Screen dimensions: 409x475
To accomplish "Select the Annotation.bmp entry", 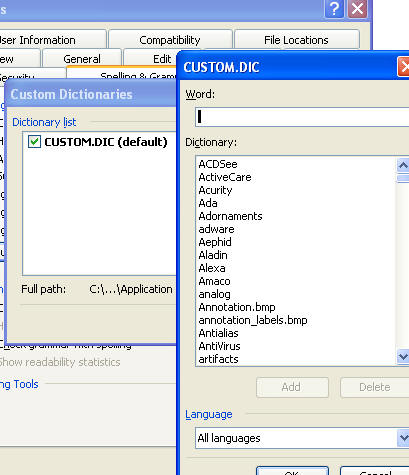I will coord(237,307).
